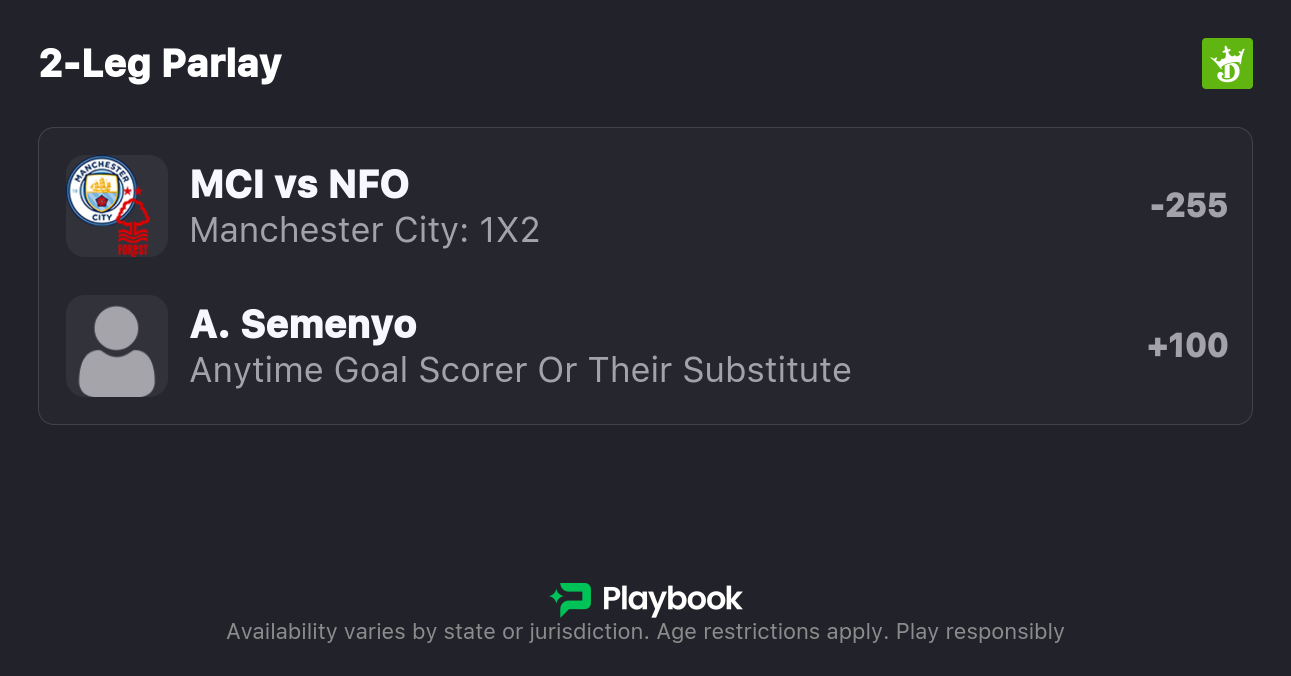The height and width of the screenshot is (676, 1291).
Task: Click the DraftKings logo icon
Action: coord(1227,64)
